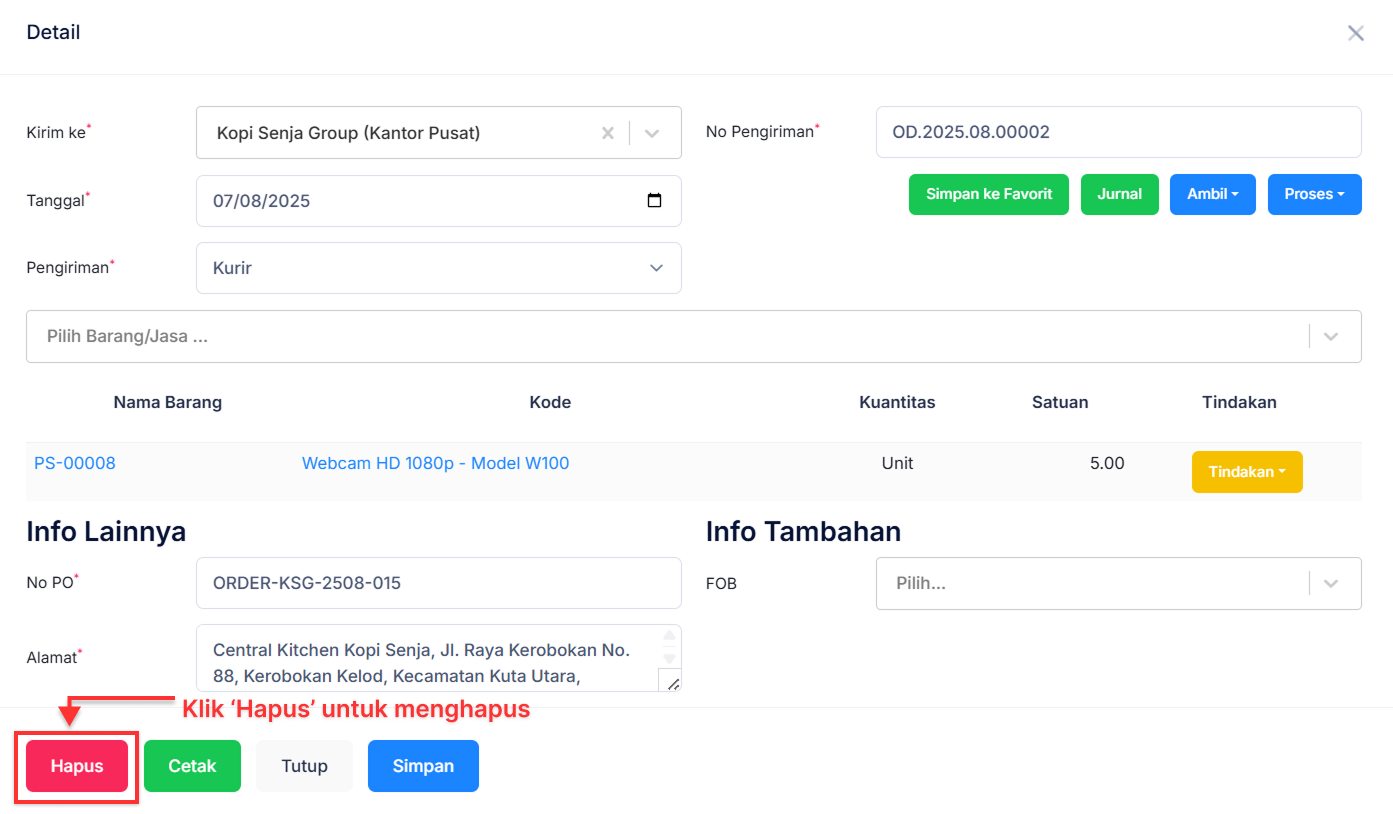Grab the Alamat textarea resize handle
The image size is (1393, 814).
pos(672,683)
